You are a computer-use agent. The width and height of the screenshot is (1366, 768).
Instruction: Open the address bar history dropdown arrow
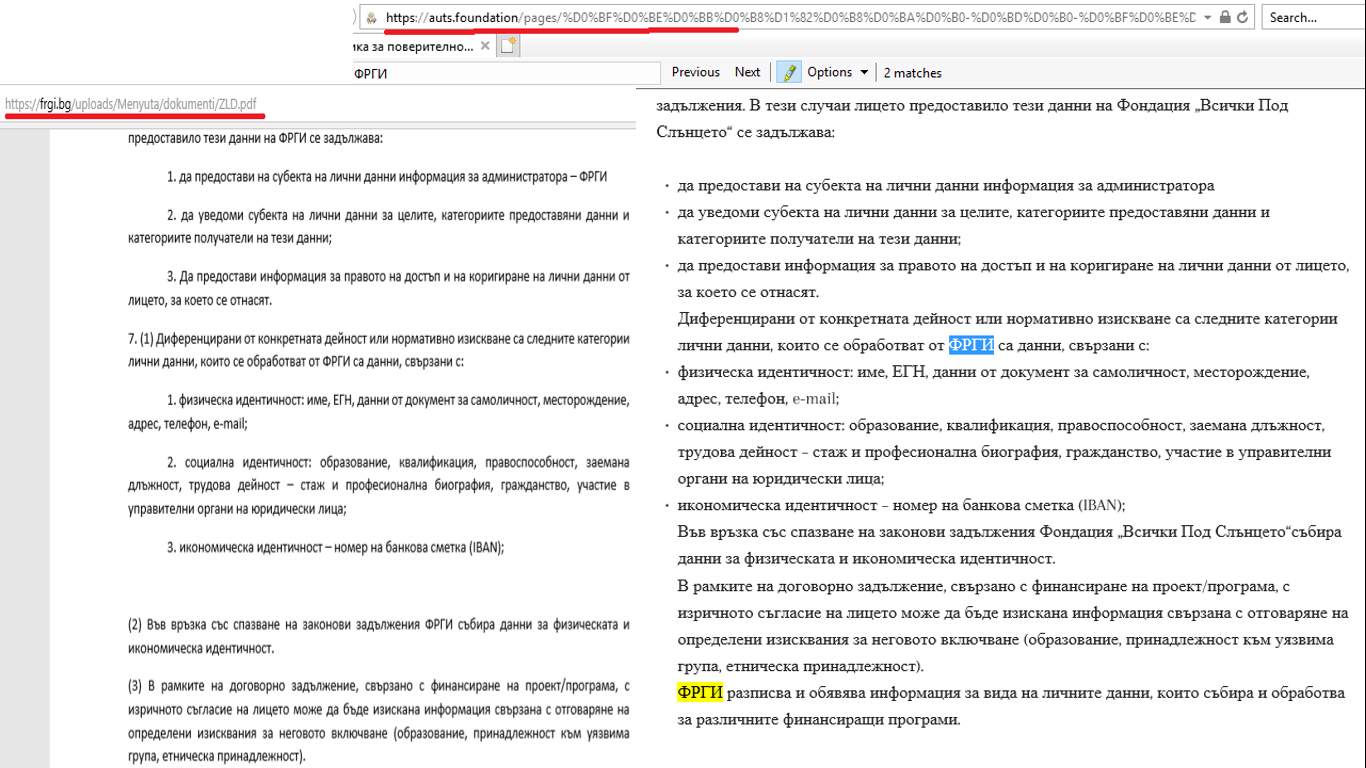pyautogui.click(x=1207, y=17)
